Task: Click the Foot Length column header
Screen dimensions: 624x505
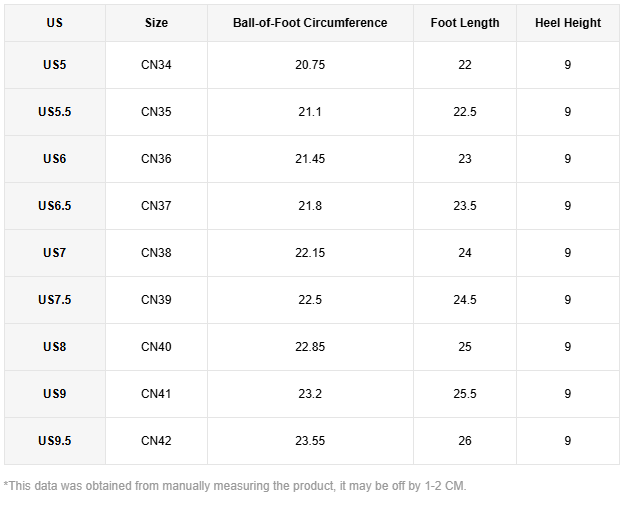Action: coord(465,23)
